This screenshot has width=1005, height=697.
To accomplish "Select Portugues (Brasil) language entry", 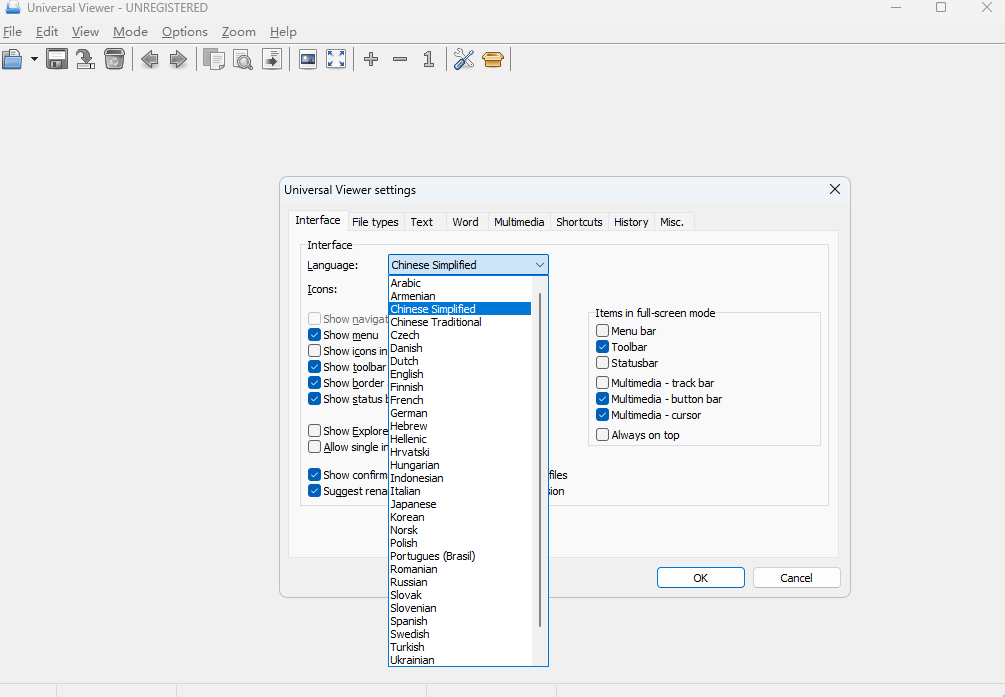I will [460, 556].
